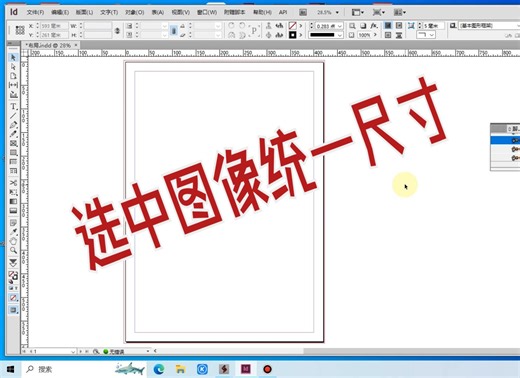Click the rotate 90° clockwise icon
The width and height of the screenshot is (520, 378).
tap(231, 26)
